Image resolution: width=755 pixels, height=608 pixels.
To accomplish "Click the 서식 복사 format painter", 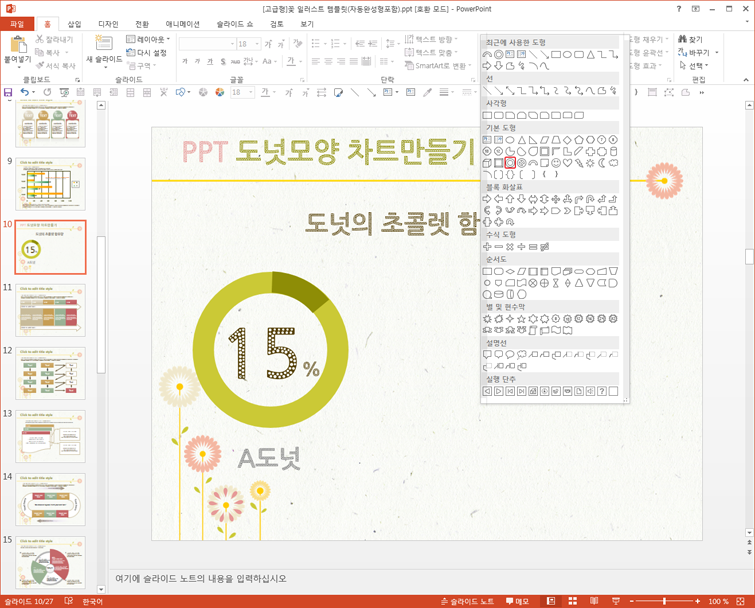I will (55, 65).
